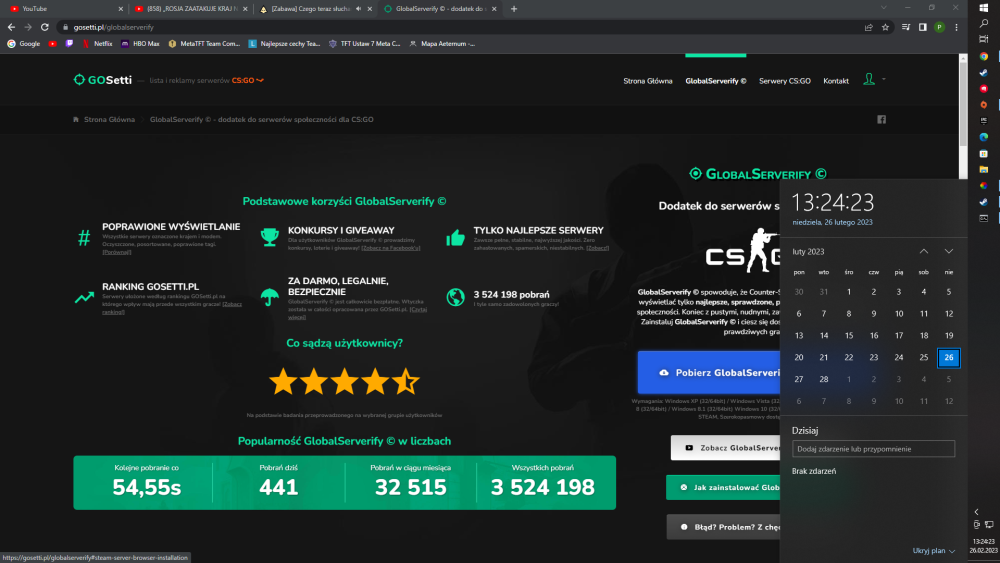Click the home icon in the breadcrumb
Image resolution: width=1000 pixels, height=563 pixels.
pos(76,119)
